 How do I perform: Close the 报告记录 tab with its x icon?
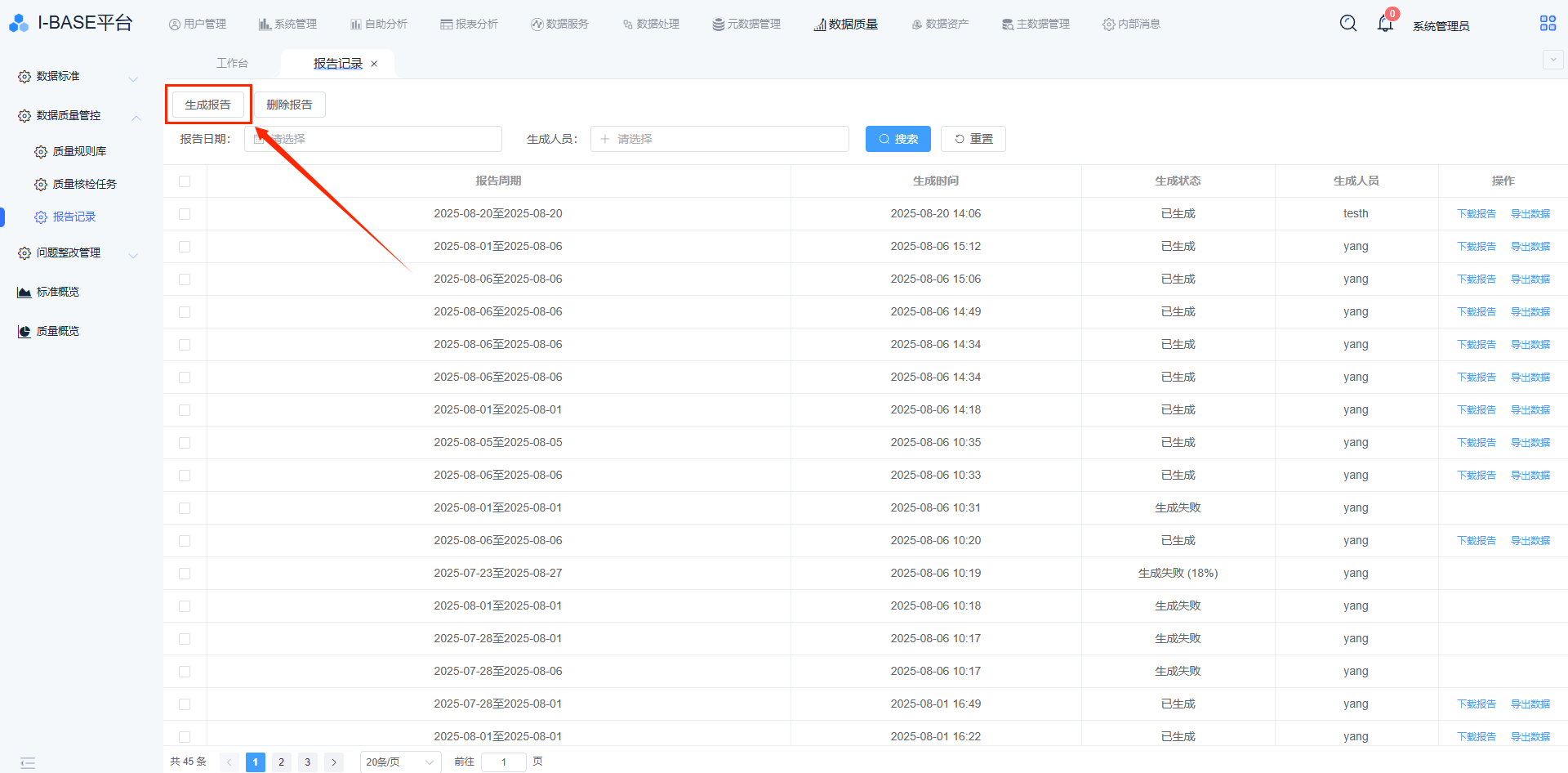[374, 64]
